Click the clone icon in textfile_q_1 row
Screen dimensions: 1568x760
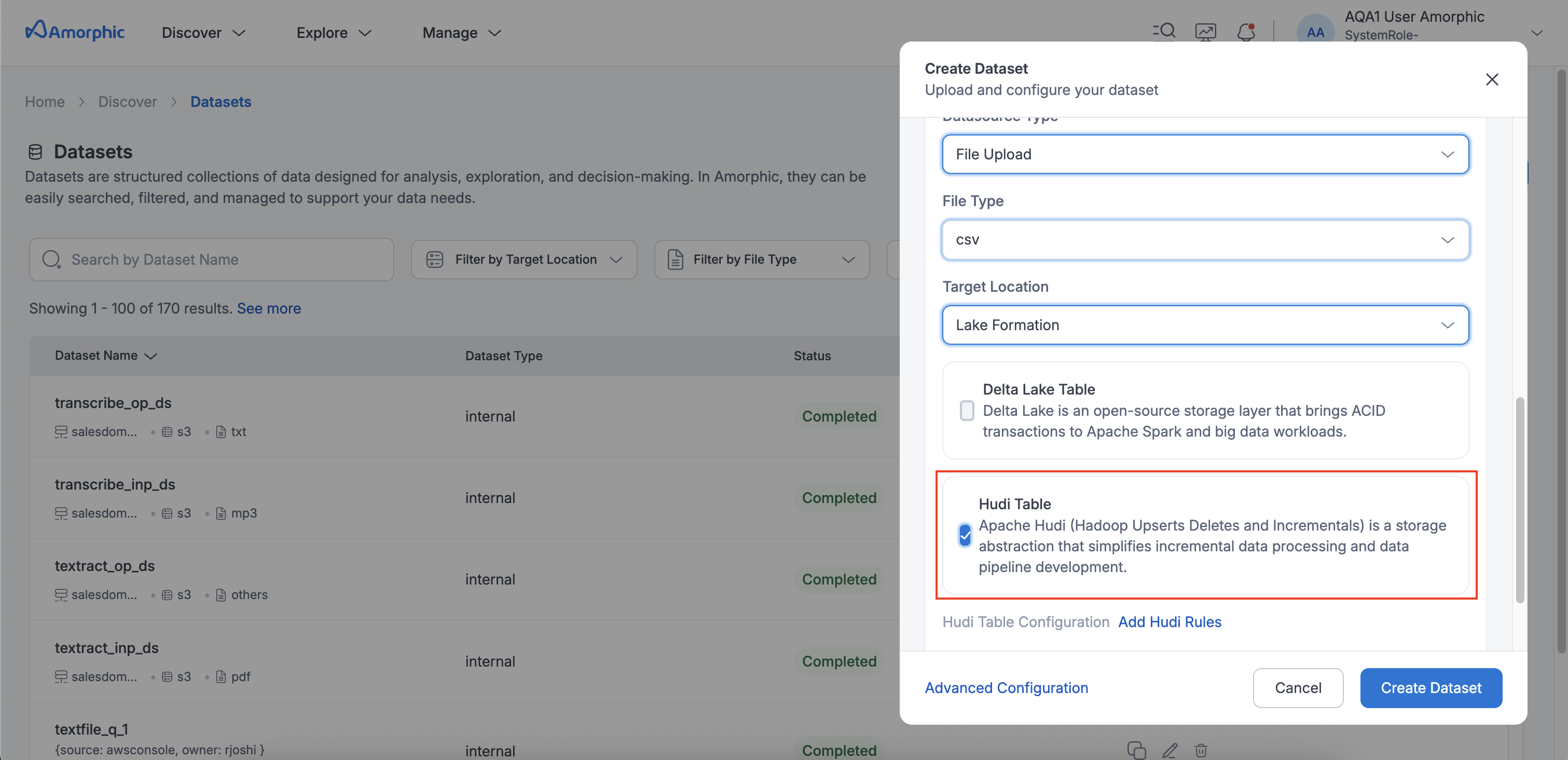coord(1136,750)
